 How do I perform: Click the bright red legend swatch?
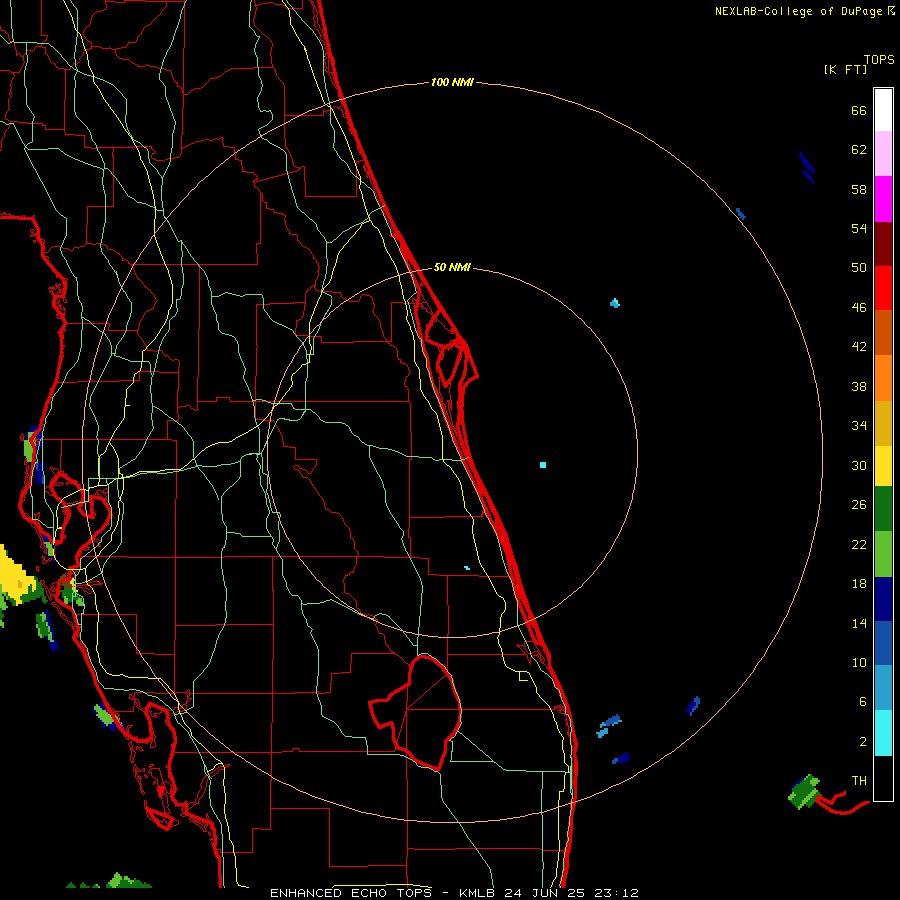click(x=883, y=288)
